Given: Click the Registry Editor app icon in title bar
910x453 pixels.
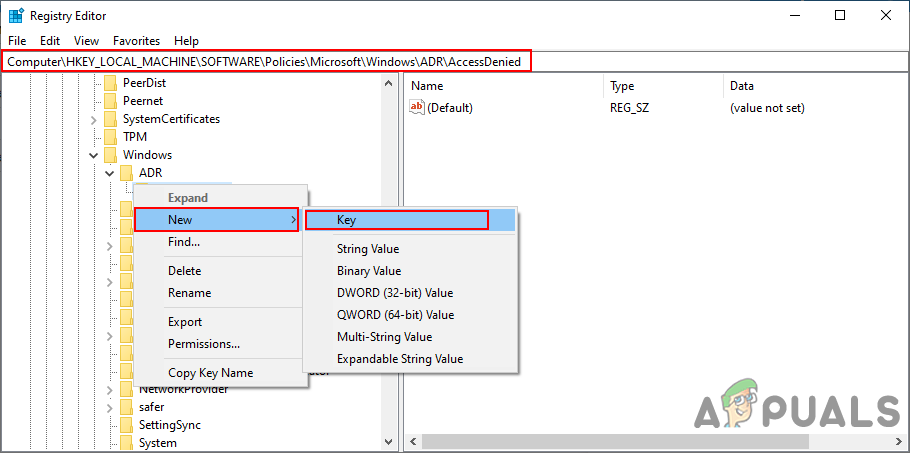Looking at the screenshot, I should tap(16, 16).
